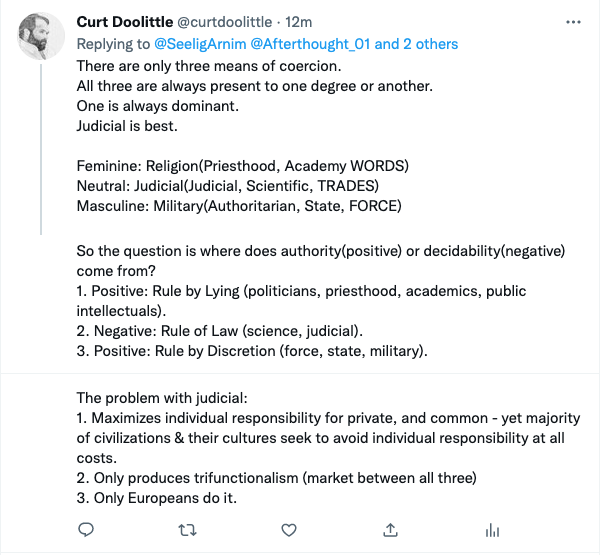Open the share tweet icon
This screenshot has width=601, height=555.
[391, 529]
